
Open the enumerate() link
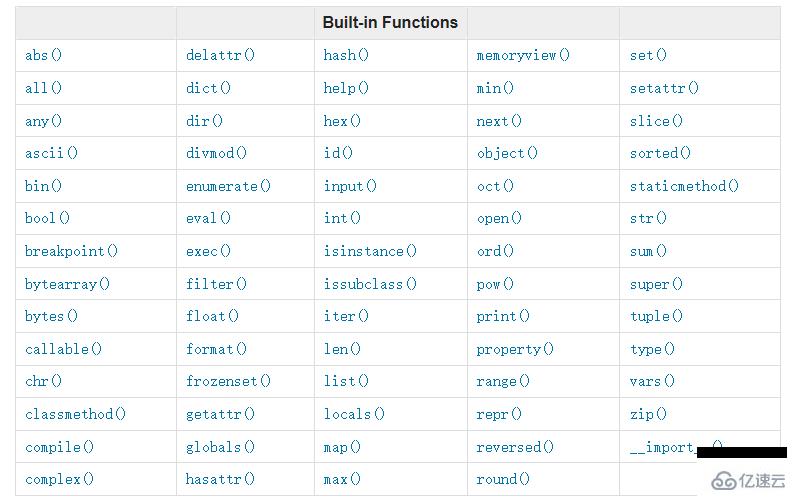(228, 186)
